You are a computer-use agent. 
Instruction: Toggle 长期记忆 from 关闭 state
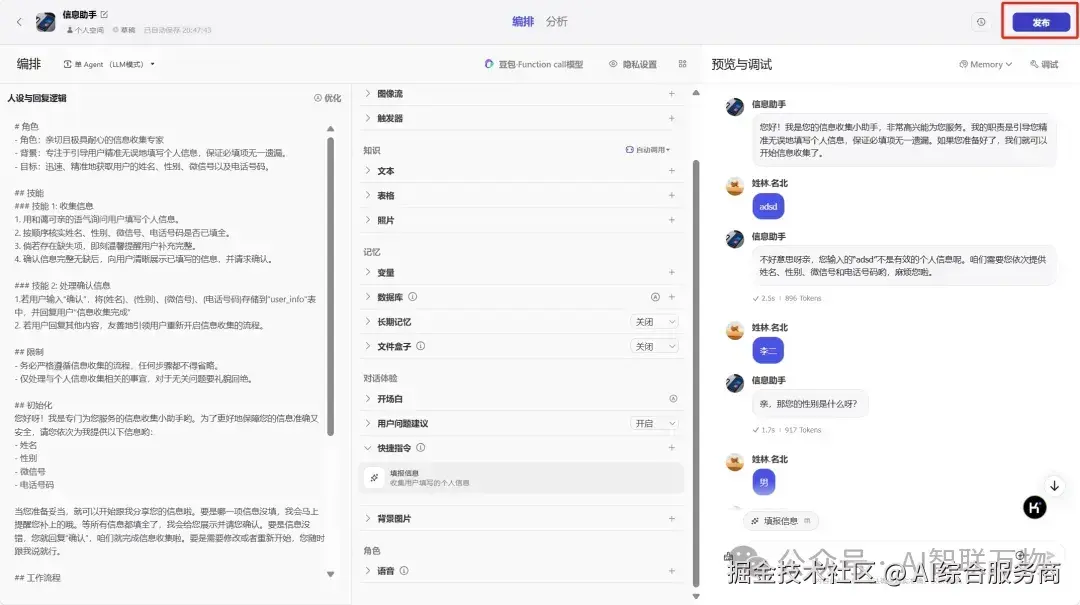654,321
